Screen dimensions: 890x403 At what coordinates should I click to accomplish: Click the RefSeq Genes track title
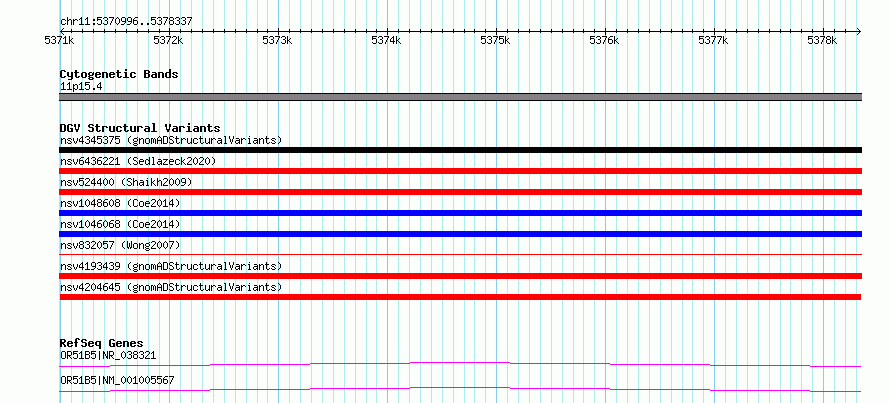[101, 343]
